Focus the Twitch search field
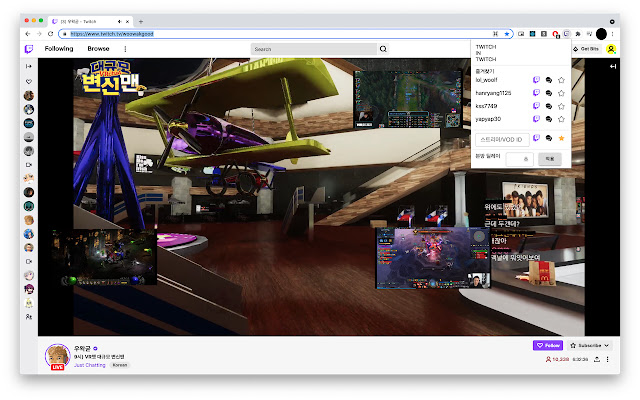 tap(313, 49)
